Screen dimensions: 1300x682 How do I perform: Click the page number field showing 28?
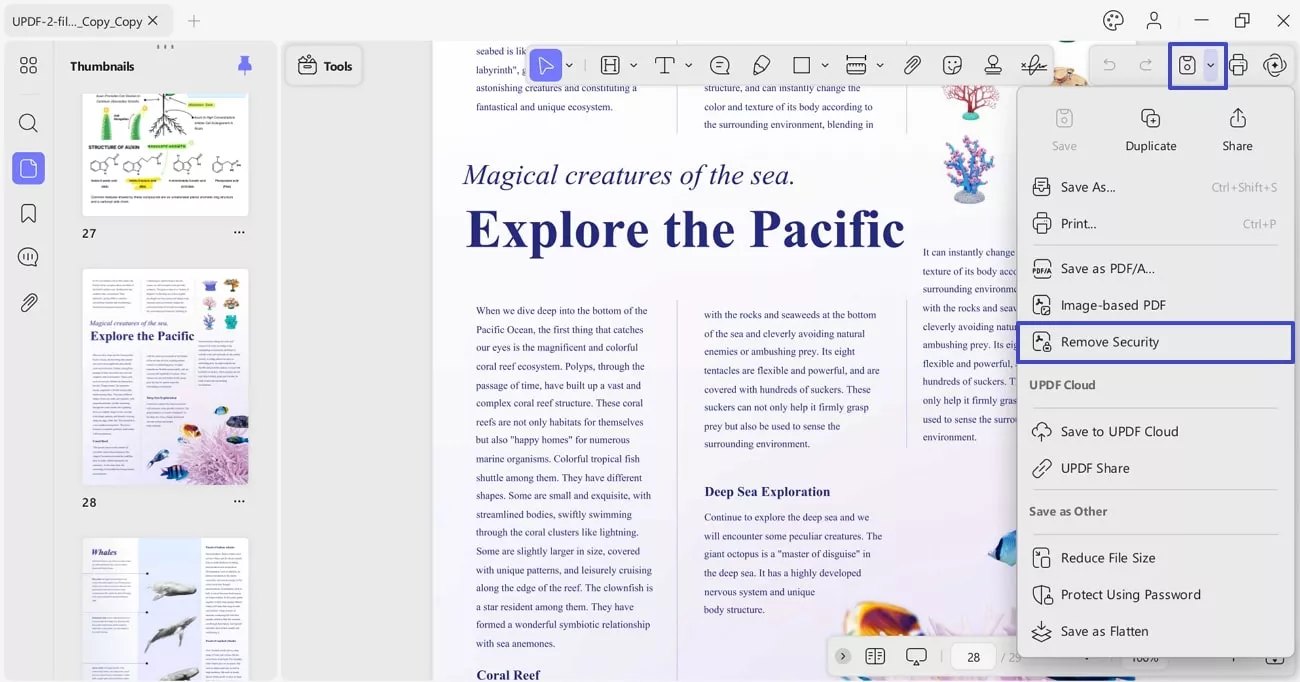[x=973, y=657]
